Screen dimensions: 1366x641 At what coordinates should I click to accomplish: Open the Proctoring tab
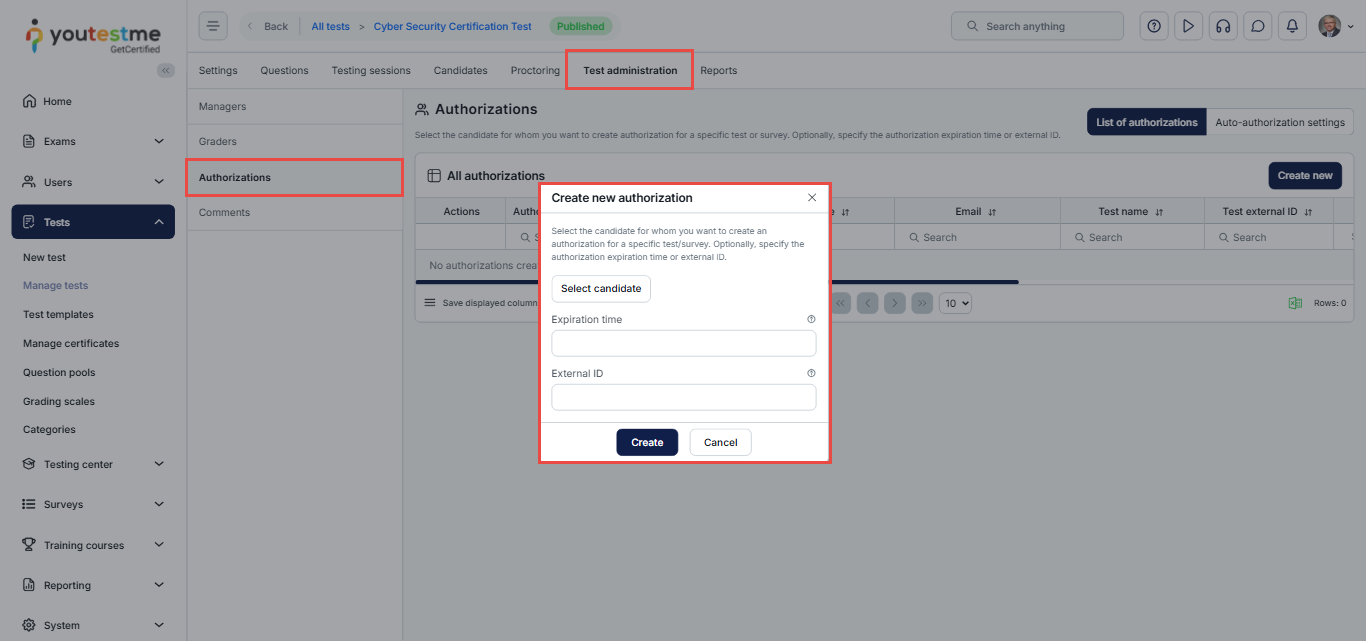point(535,71)
